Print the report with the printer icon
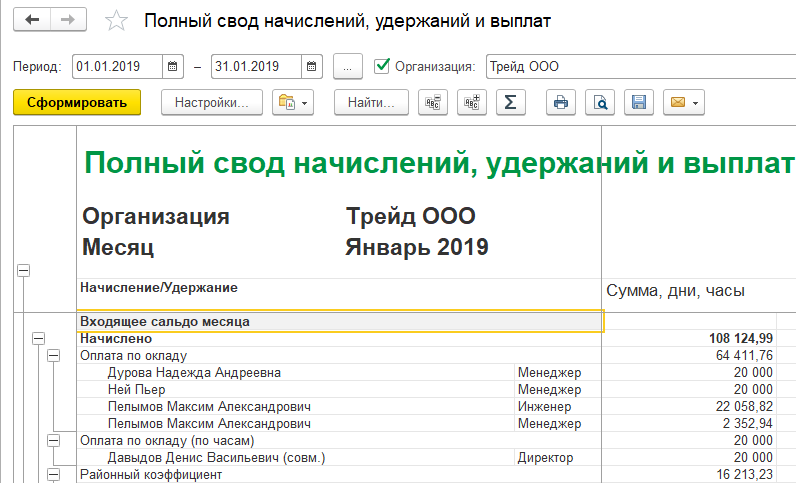Viewport: 796px width, 483px height. [x=560, y=103]
